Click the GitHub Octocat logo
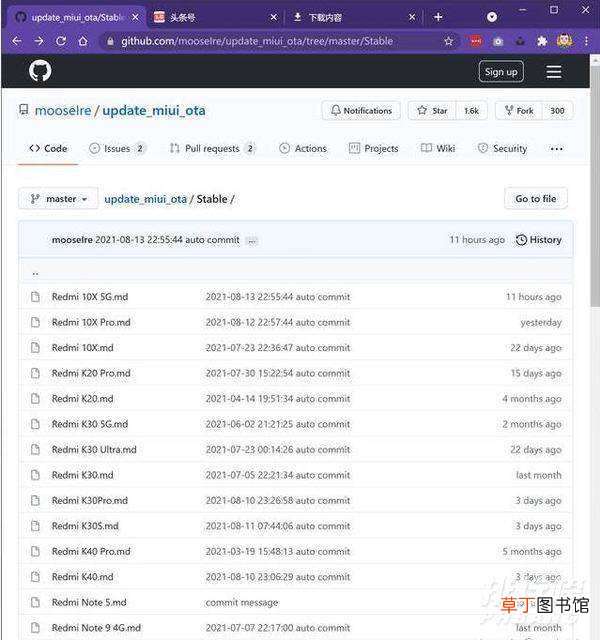Screen dimensions: 600x640 pyautogui.click(x=40, y=71)
